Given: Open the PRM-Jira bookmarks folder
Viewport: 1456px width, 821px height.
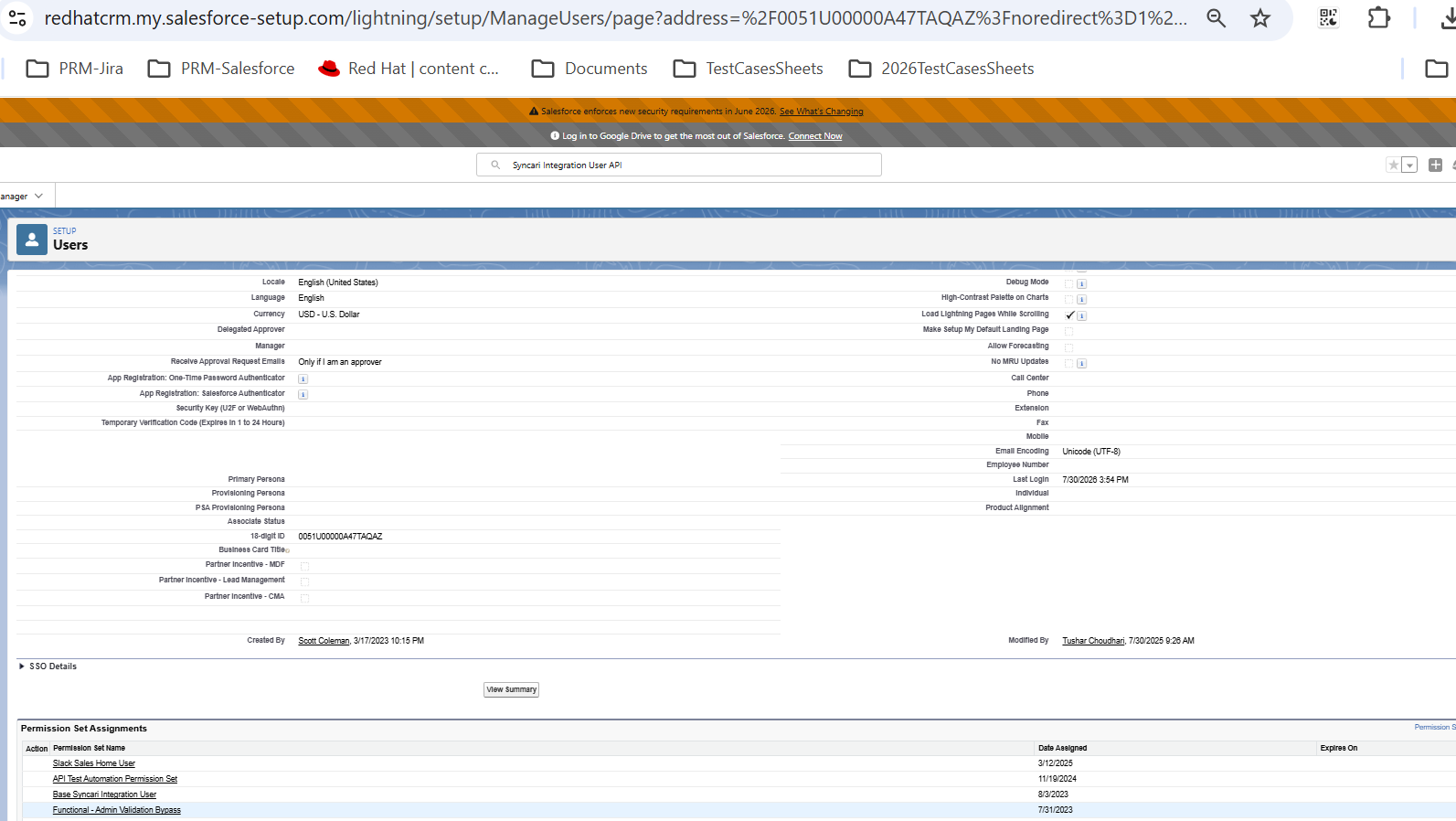Looking at the screenshot, I should tap(75, 69).
